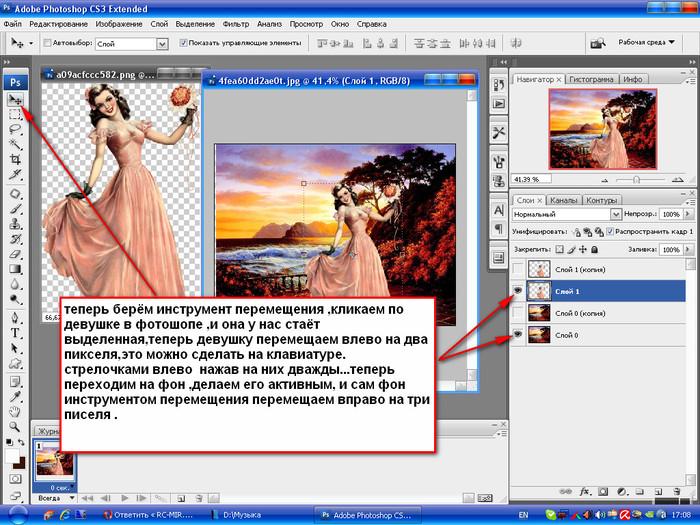Toggle lock transparent pixels

coord(559,250)
